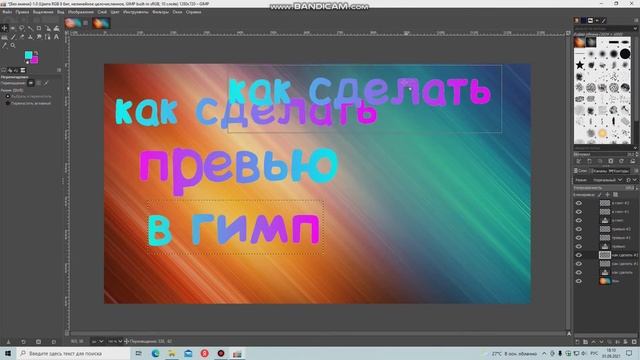This screenshot has width=640, height=360.
Task: Open the Фильтры menu
Action: click(160, 12)
